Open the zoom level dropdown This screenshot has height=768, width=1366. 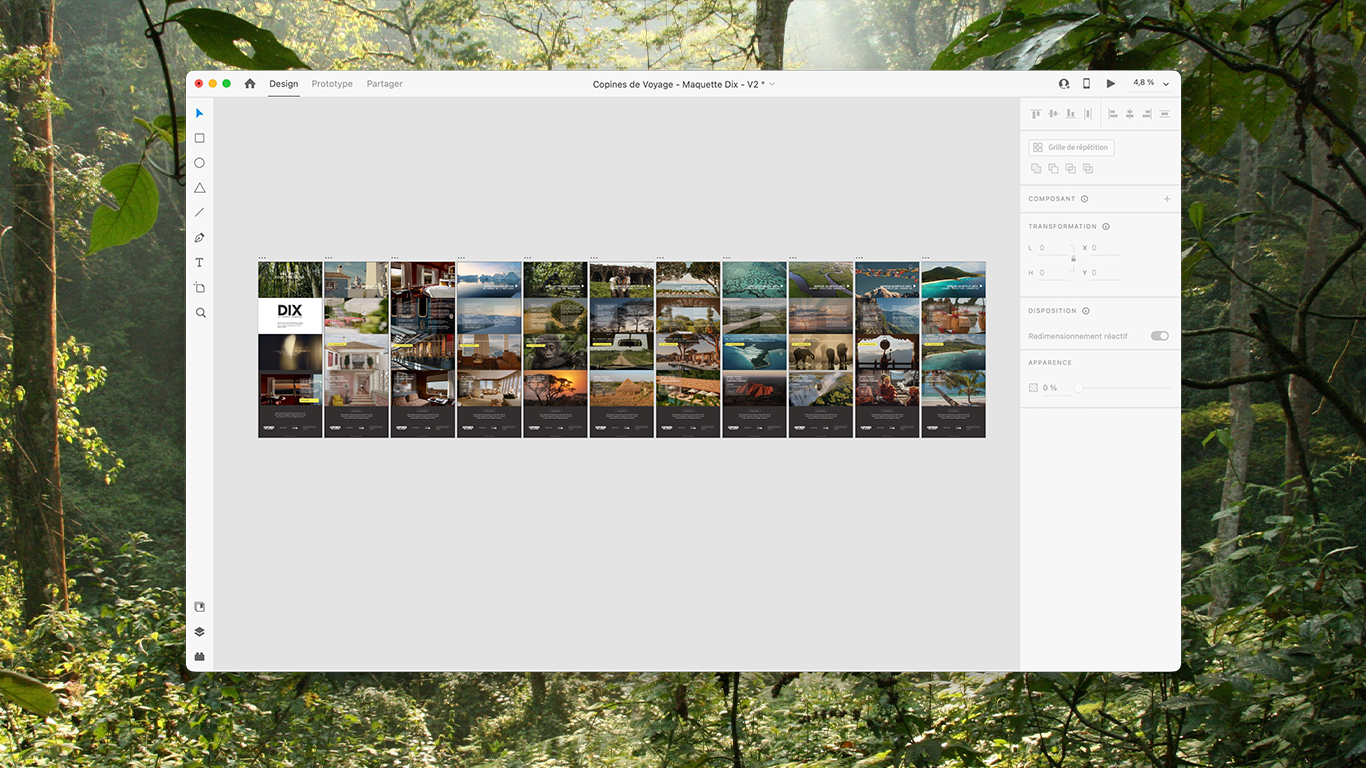(1166, 84)
